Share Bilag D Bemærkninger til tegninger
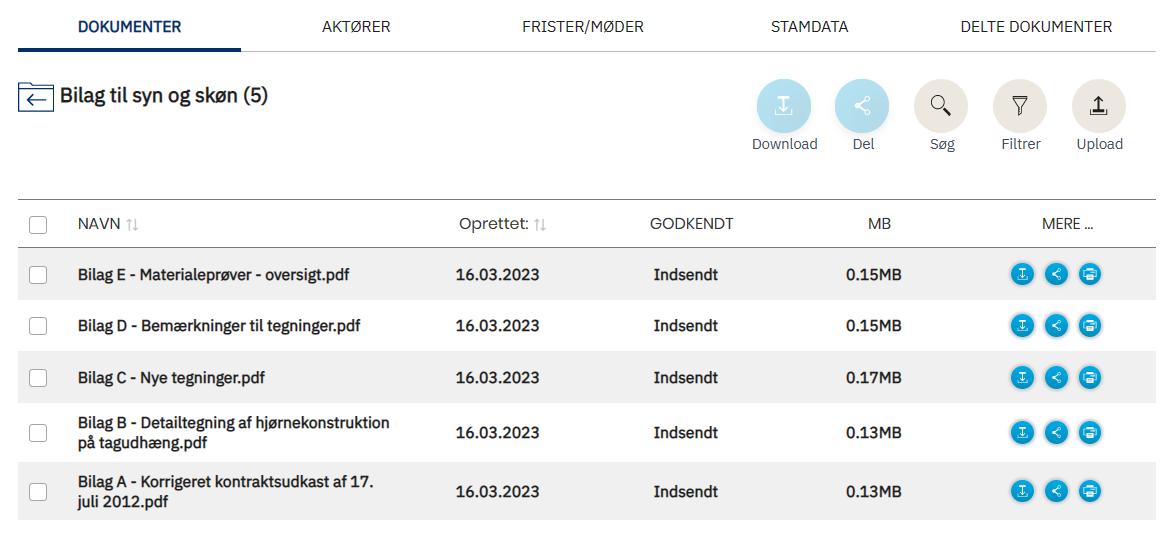Screen dimensions: 1176x540 1056,325
